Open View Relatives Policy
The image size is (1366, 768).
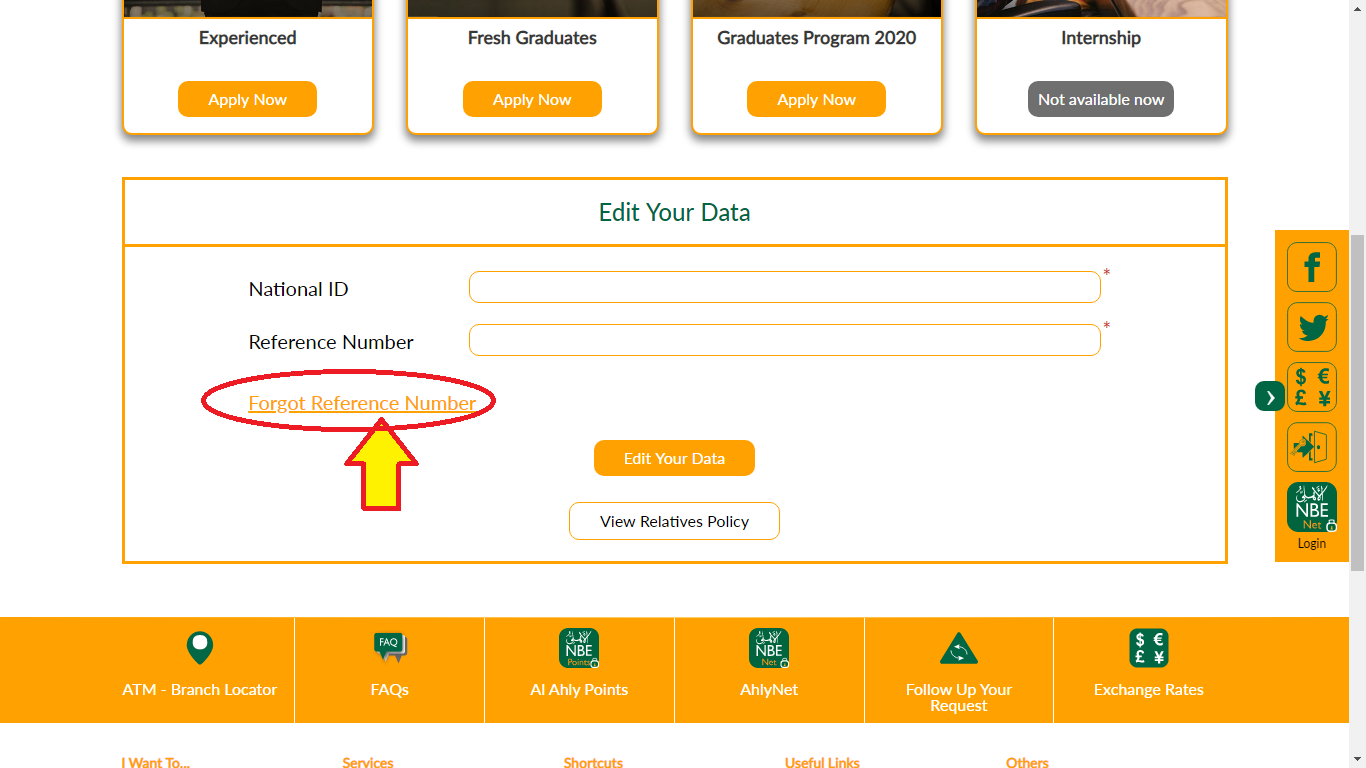tap(674, 521)
